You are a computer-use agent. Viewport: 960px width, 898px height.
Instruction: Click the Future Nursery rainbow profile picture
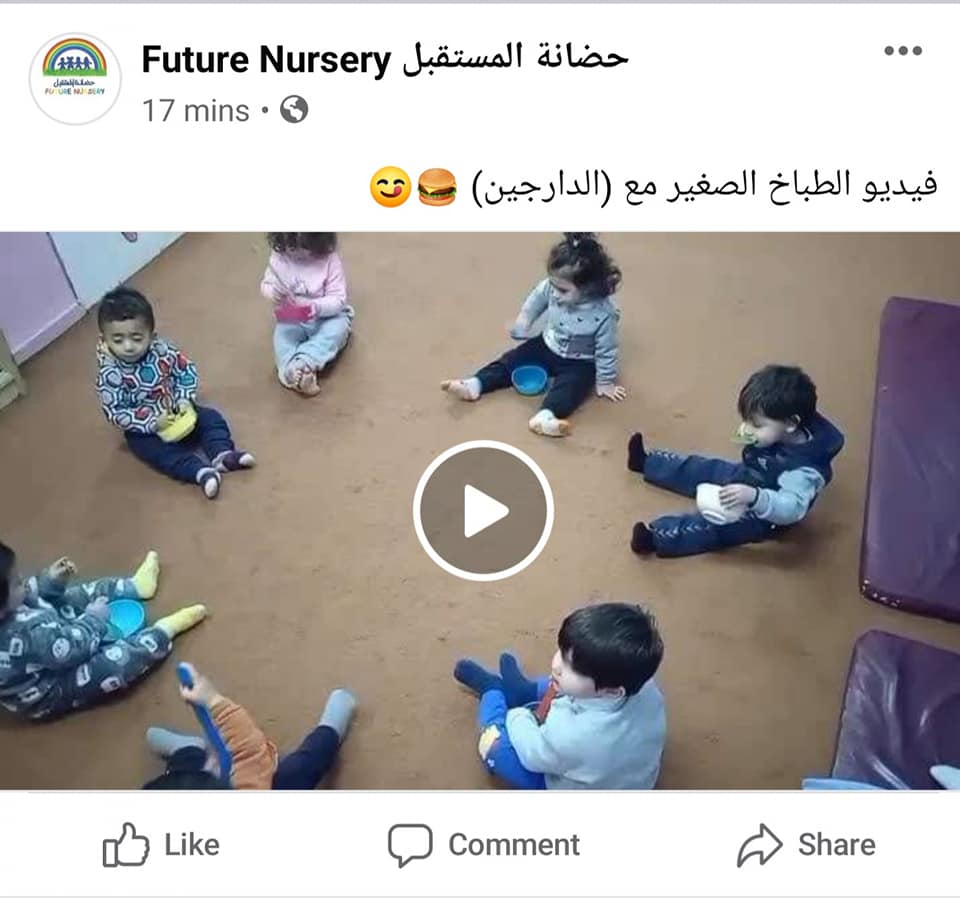[x=75, y=78]
